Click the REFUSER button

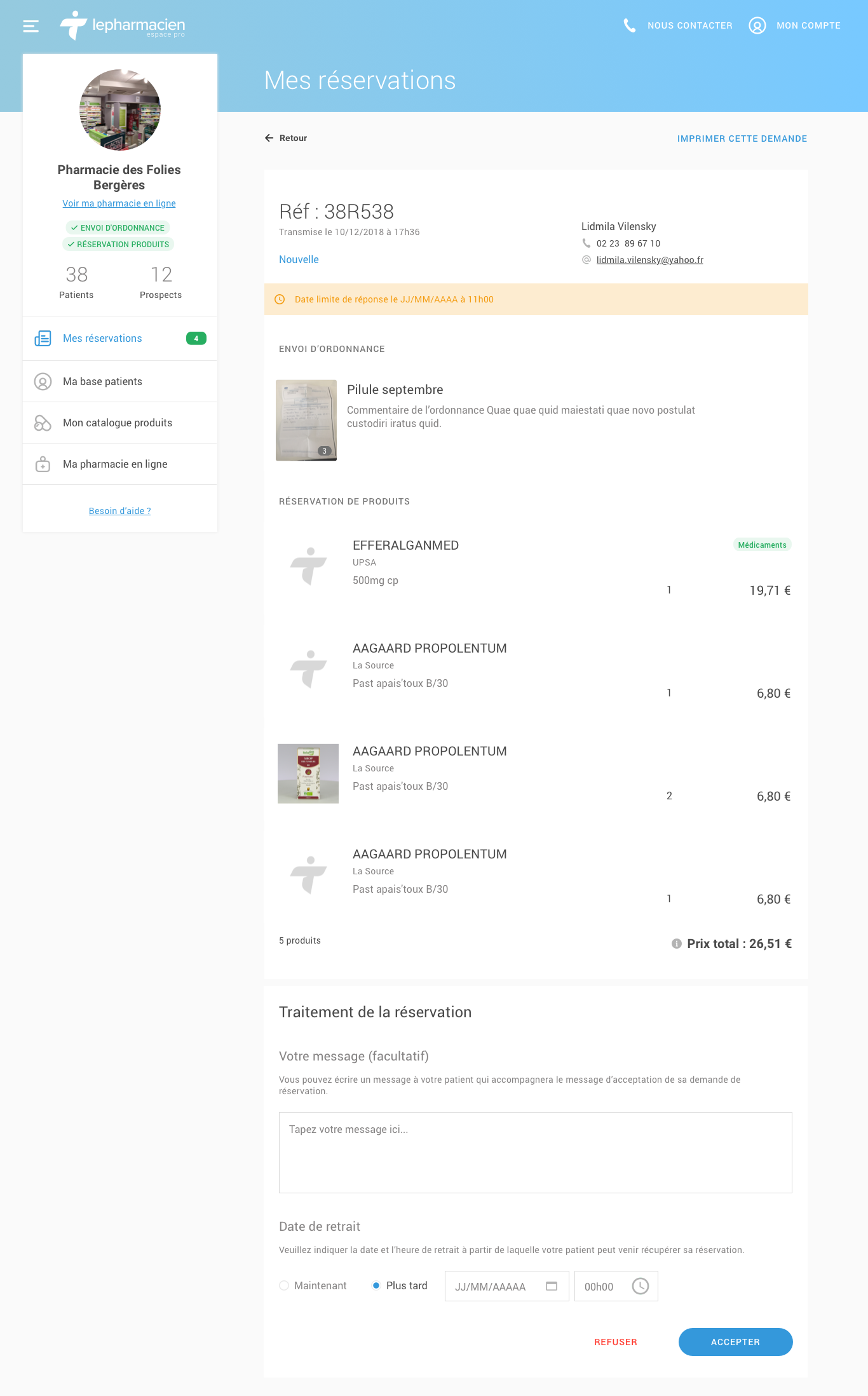(x=615, y=1342)
